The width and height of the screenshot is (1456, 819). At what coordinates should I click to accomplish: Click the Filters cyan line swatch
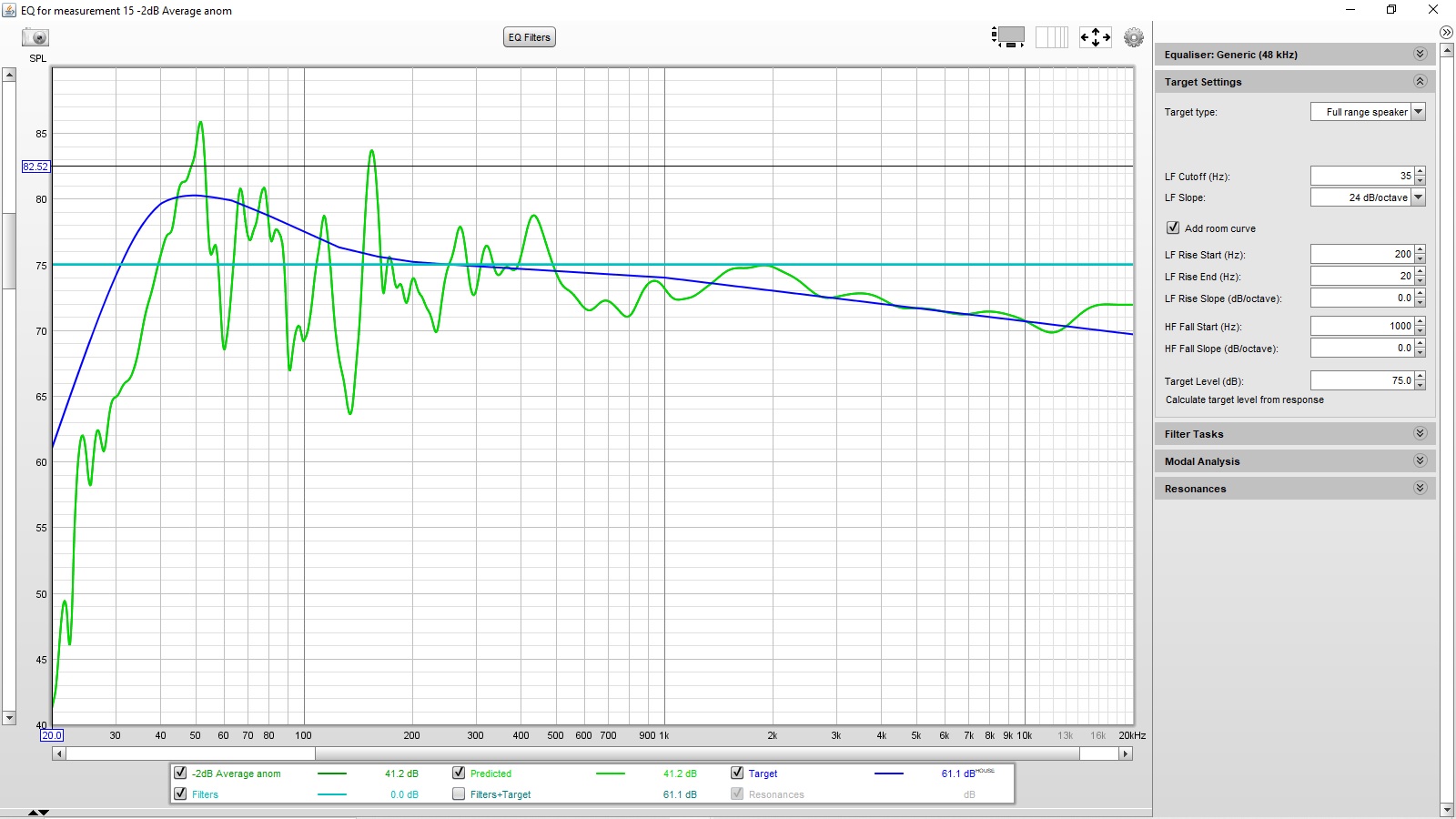click(332, 794)
